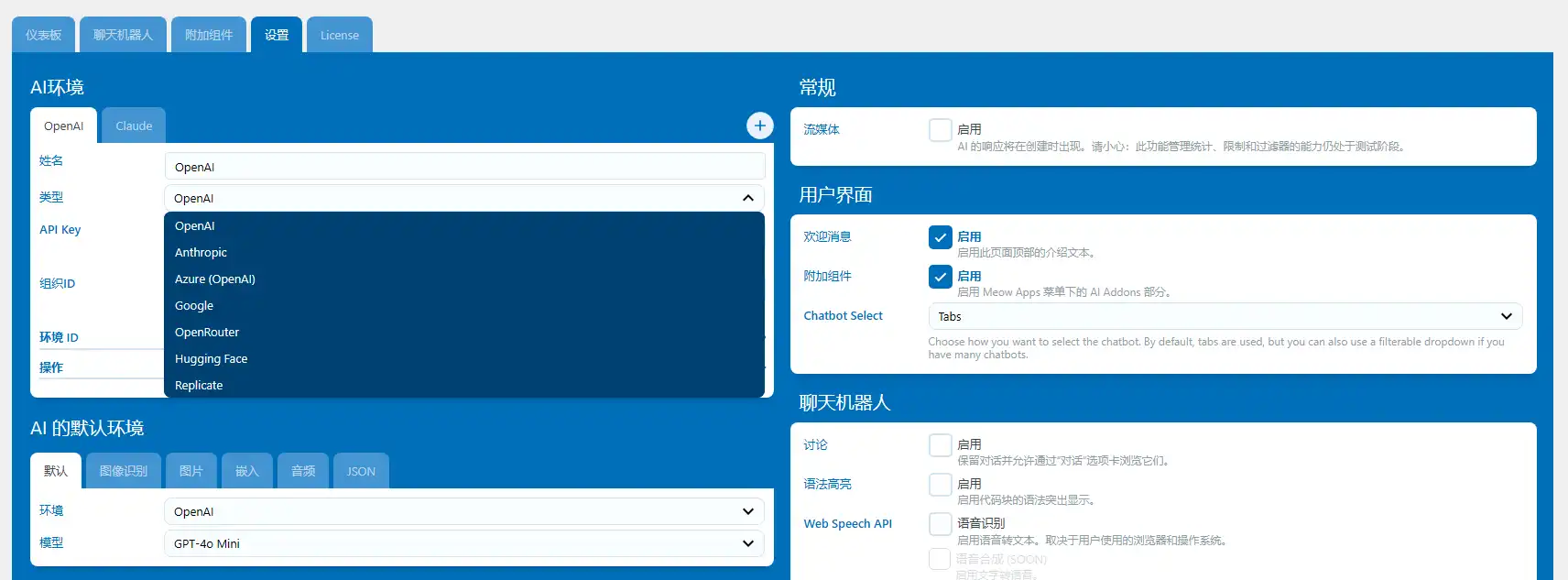Pick Azure (OpenAI) option
Screen dimensions: 1568x580
point(464,279)
